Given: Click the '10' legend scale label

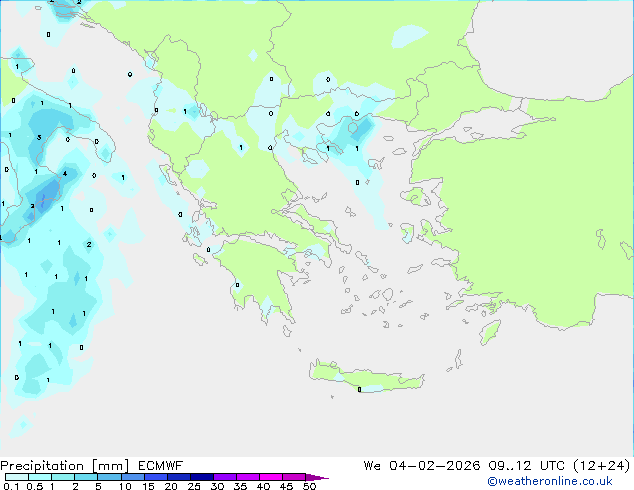Looking at the screenshot, I should (x=125, y=486).
